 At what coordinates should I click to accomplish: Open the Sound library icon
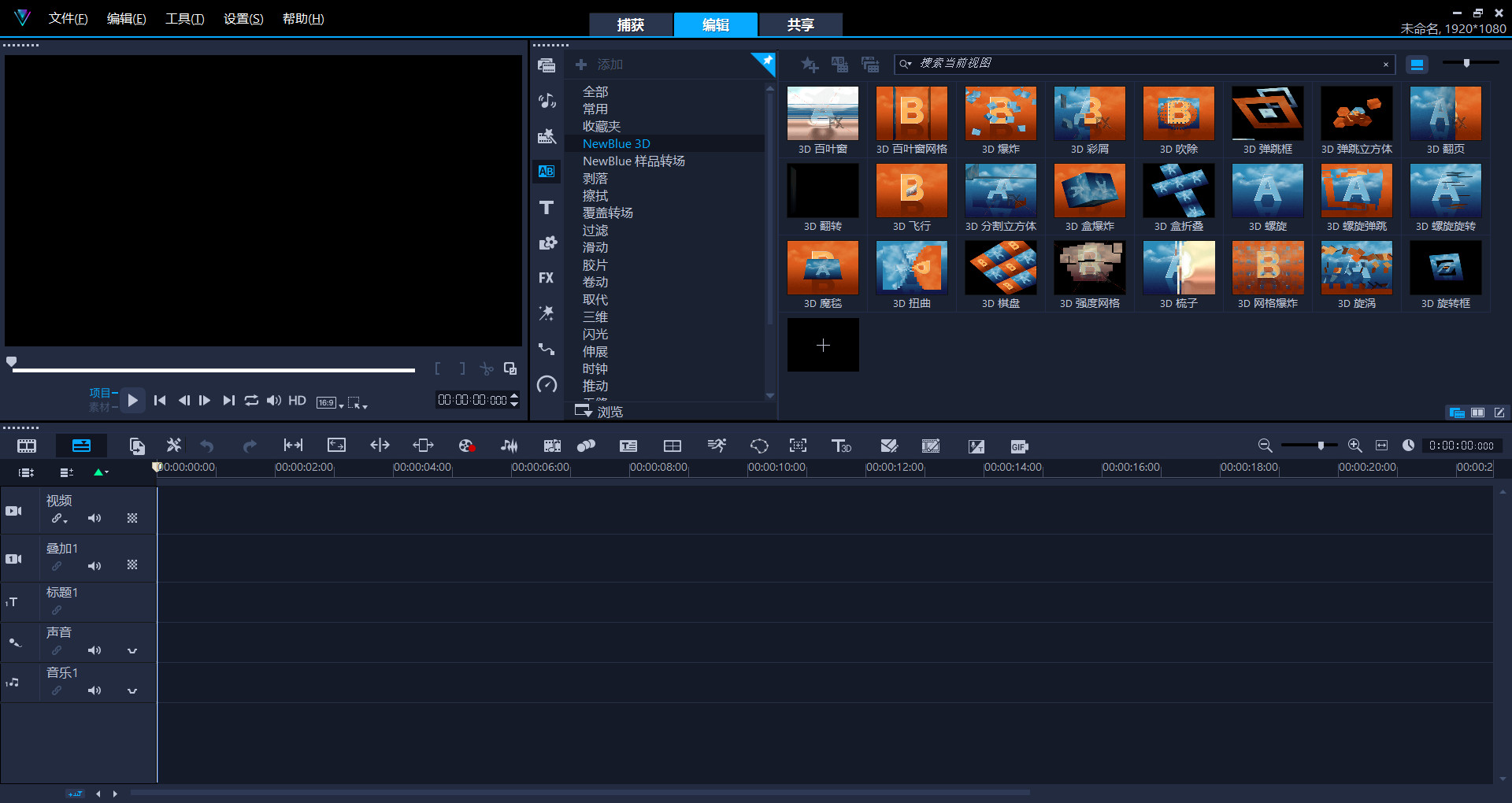547,101
